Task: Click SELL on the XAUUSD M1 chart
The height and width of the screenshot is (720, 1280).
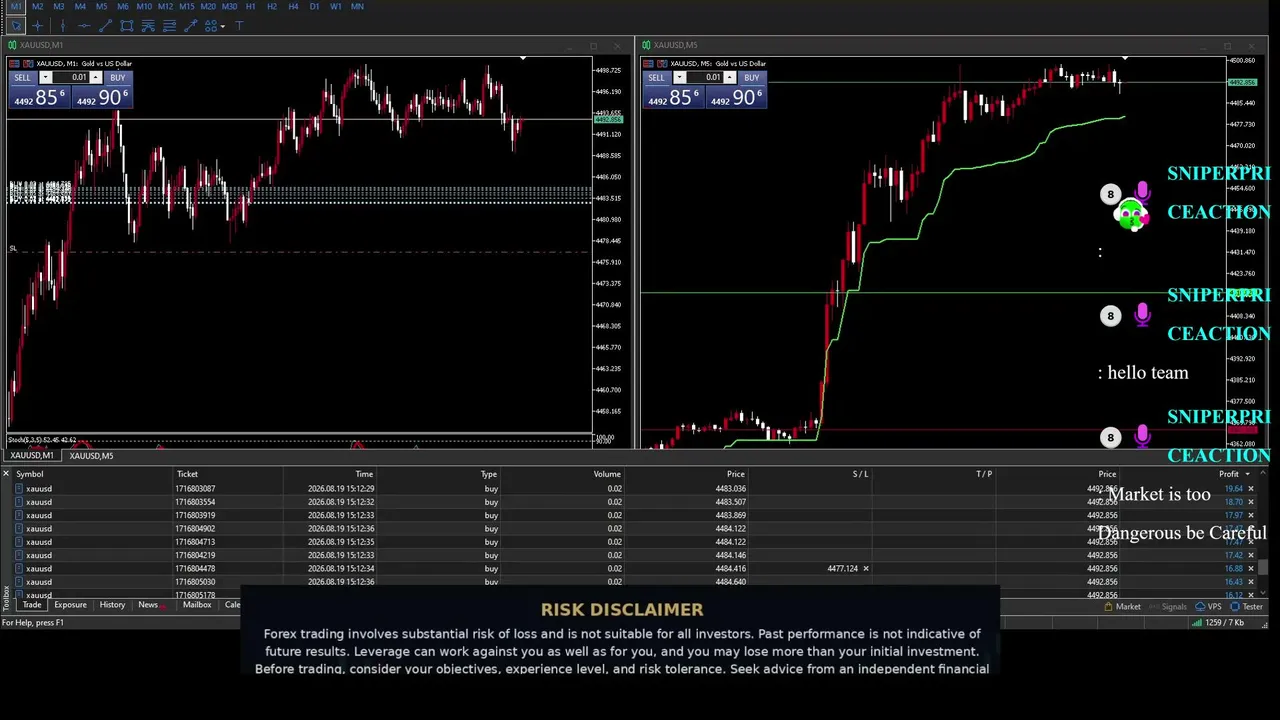Action: pos(22,78)
